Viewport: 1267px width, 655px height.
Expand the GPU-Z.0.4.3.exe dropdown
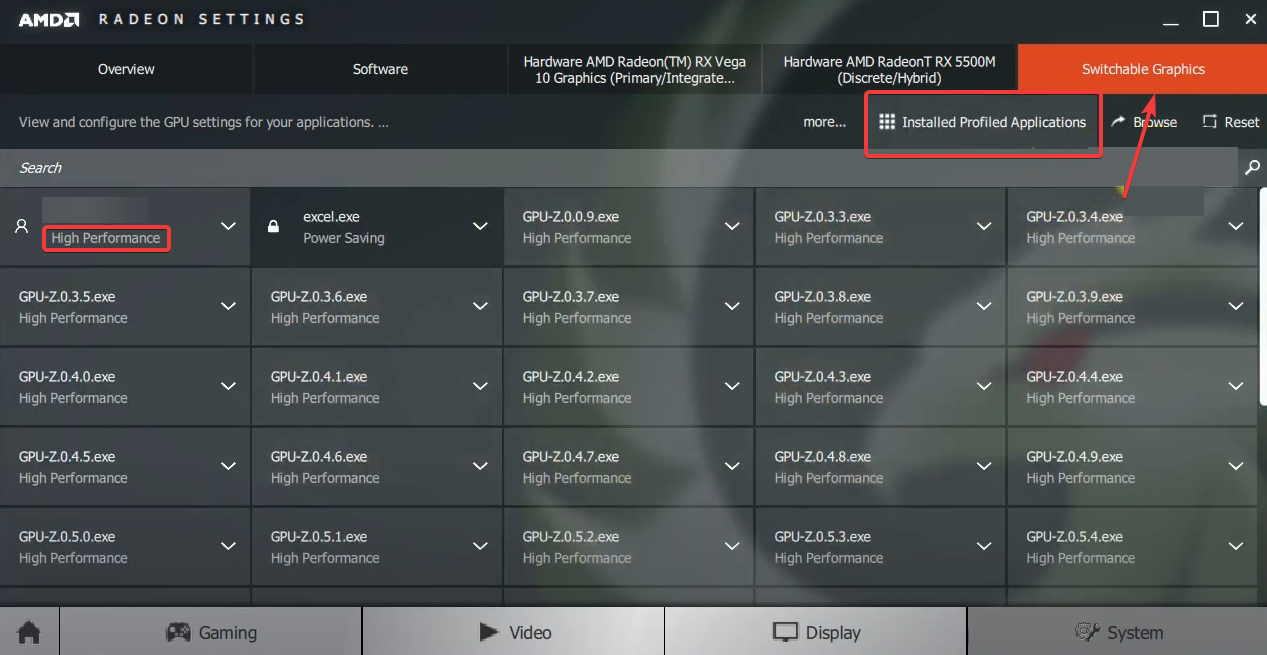[x=984, y=386]
